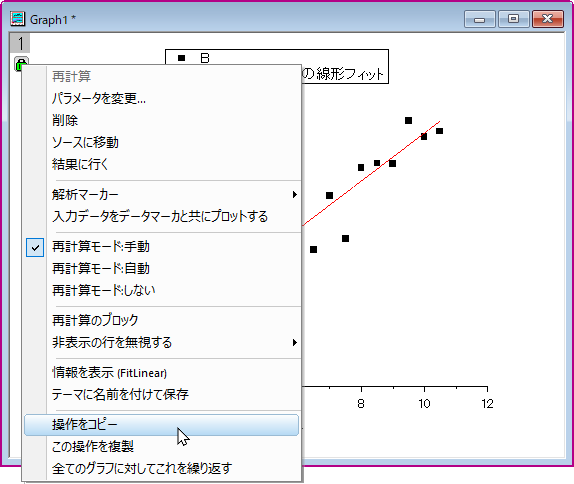The width and height of the screenshot is (574, 484).
Task: Close the Graph1 window
Action: click(547, 19)
